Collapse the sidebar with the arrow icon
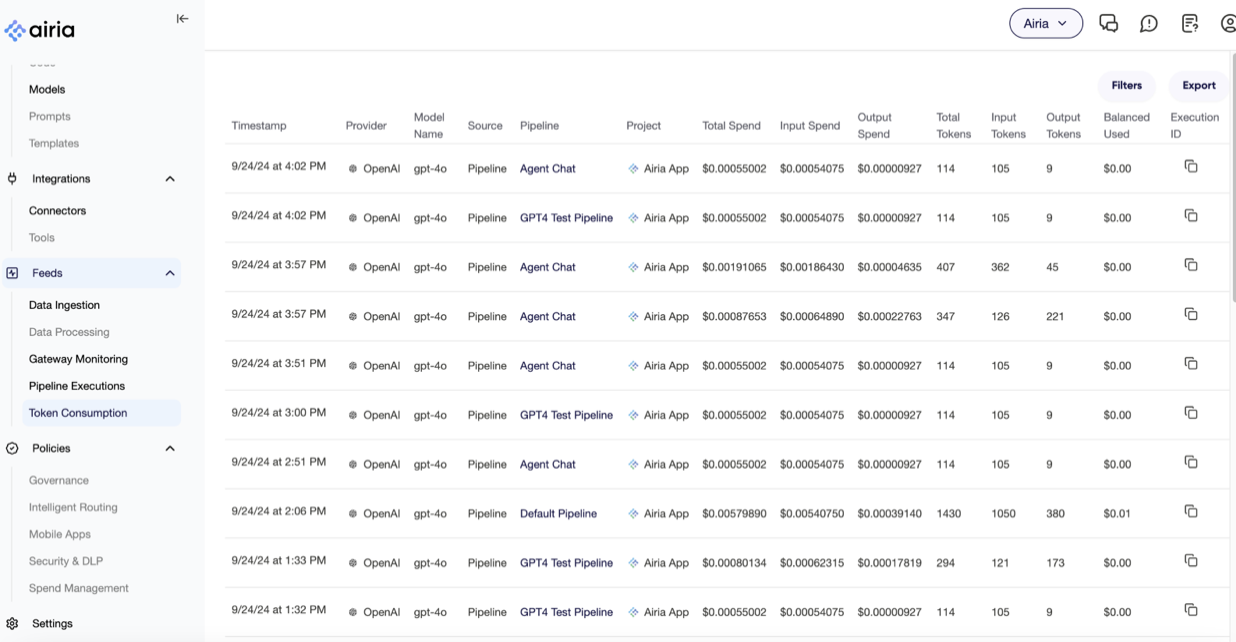1236x642 pixels. [182, 18]
